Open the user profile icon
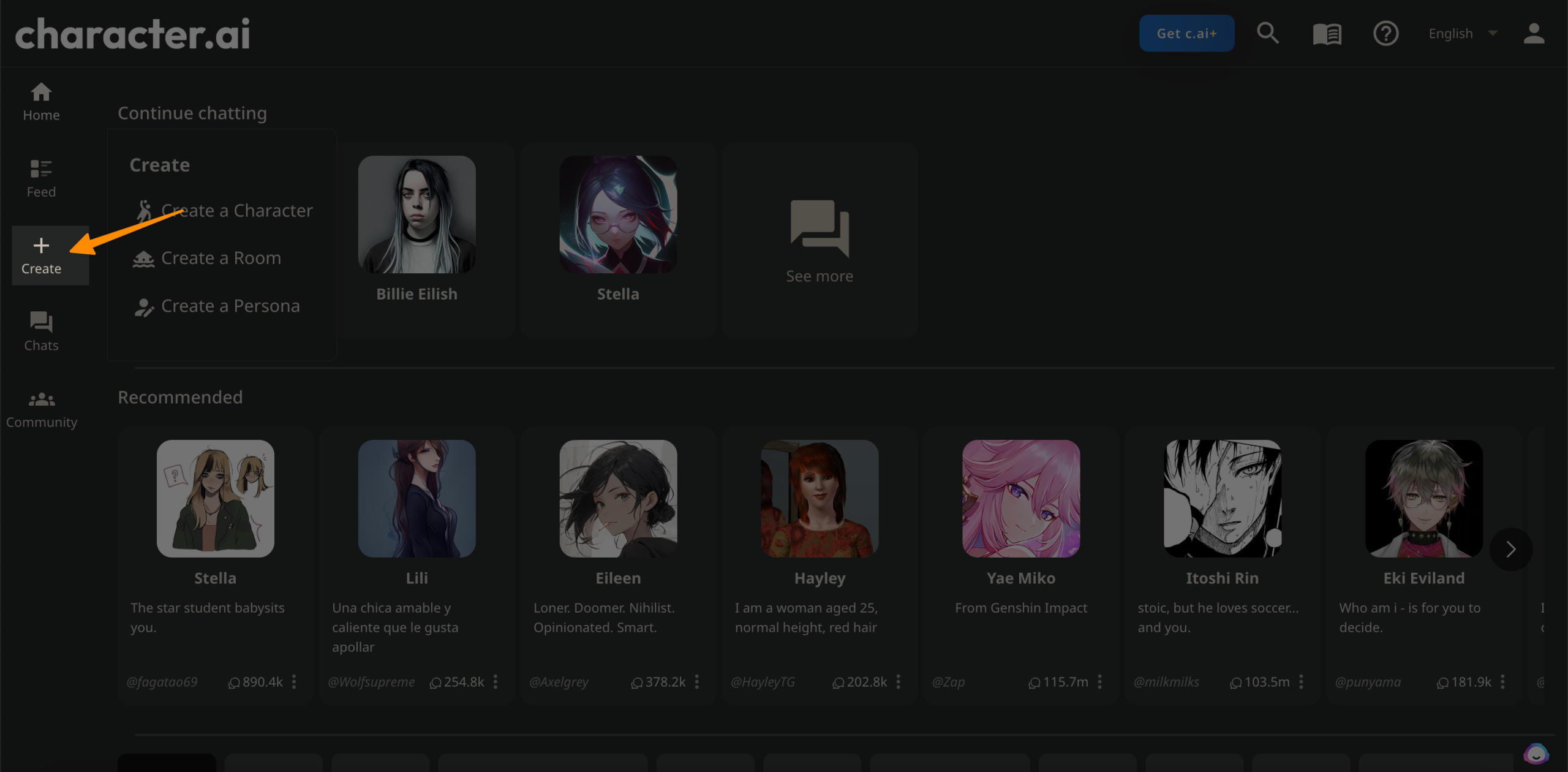The image size is (1568, 772). (1533, 34)
